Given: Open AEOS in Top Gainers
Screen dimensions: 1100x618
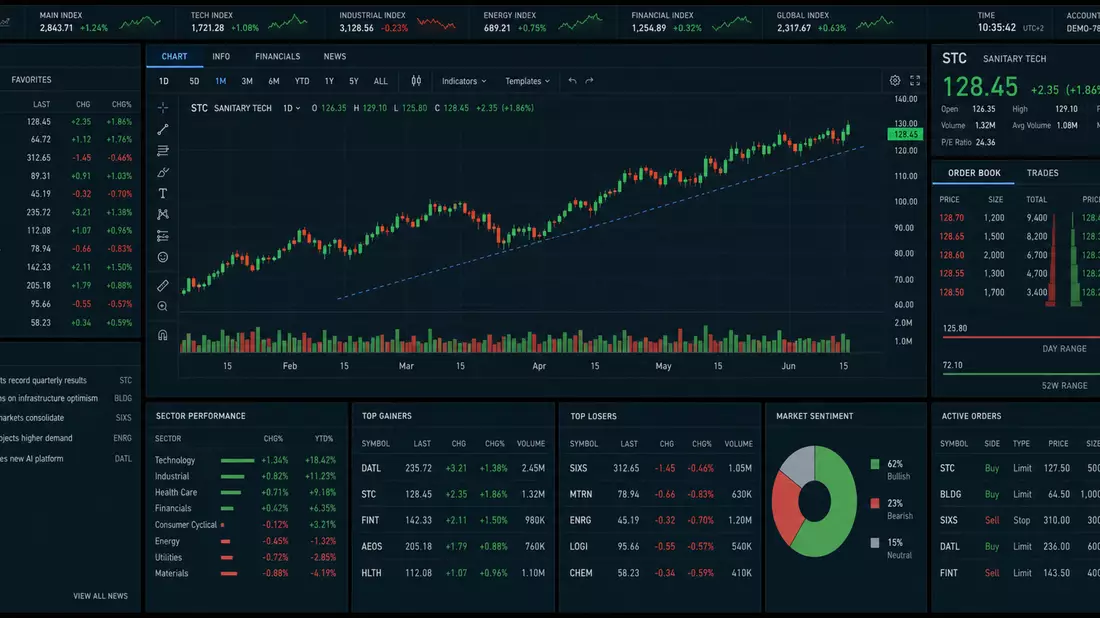Looking at the screenshot, I should coord(452,546).
